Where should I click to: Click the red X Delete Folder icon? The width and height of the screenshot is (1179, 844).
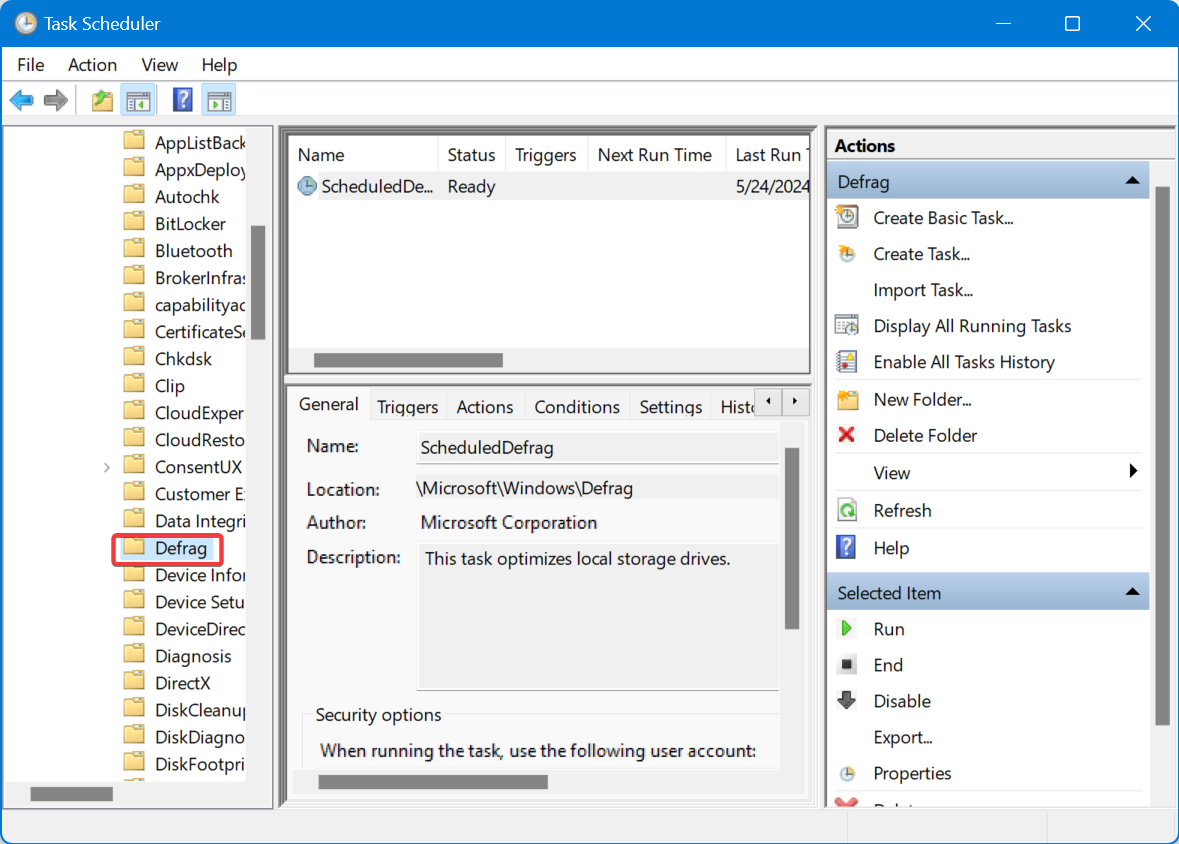click(x=847, y=435)
